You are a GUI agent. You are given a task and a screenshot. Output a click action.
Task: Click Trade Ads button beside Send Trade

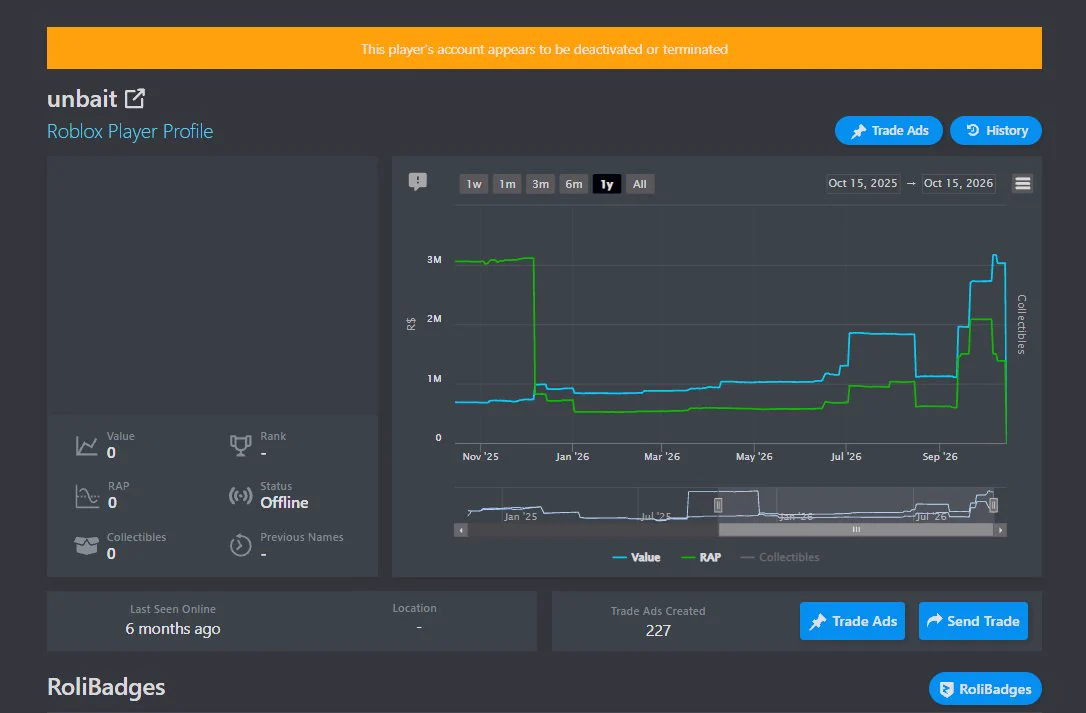pyautogui.click(x=853, y=621)
